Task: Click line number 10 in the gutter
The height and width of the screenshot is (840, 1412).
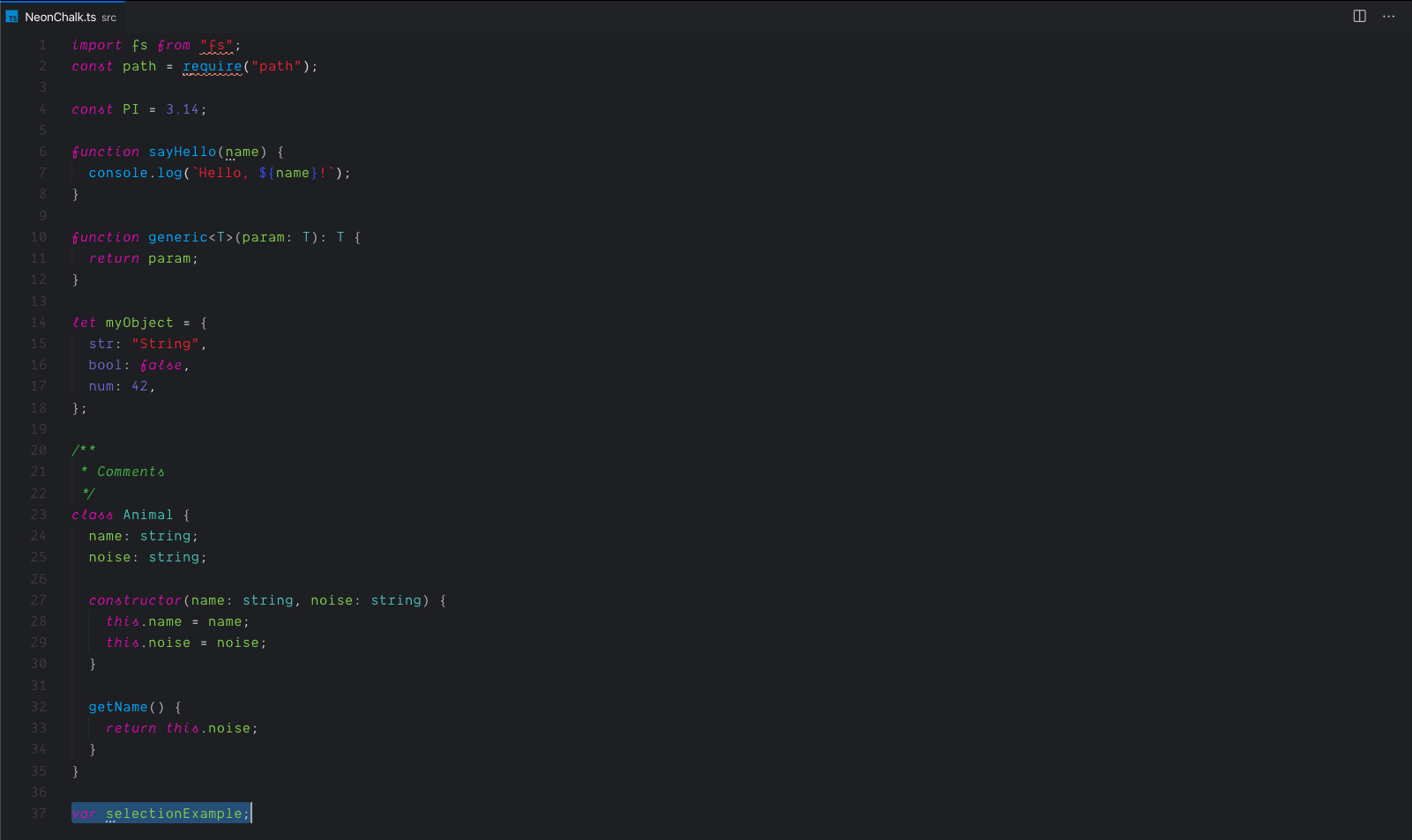Action: tap(39, 236)
